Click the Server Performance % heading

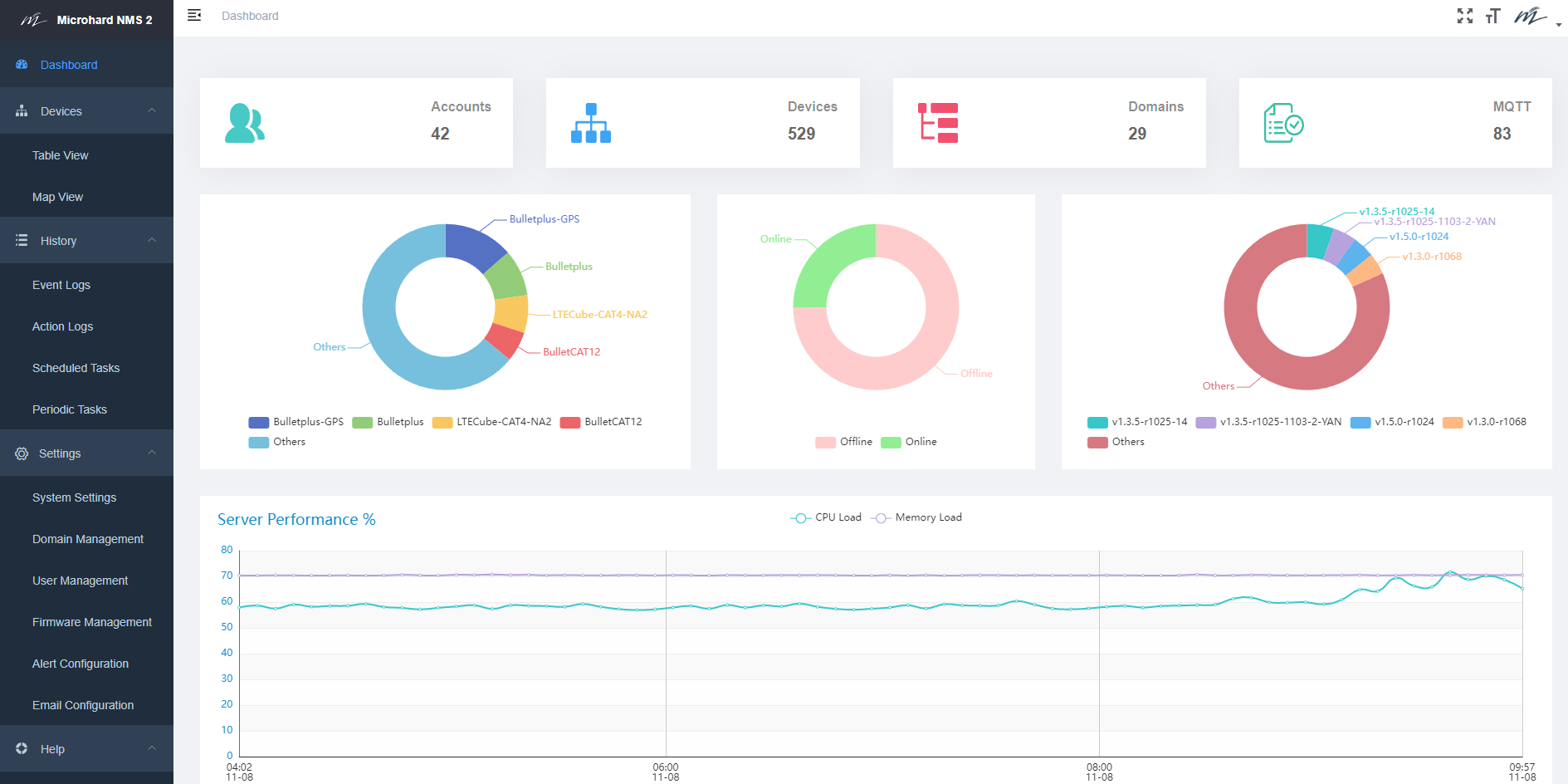pos(296,519)
